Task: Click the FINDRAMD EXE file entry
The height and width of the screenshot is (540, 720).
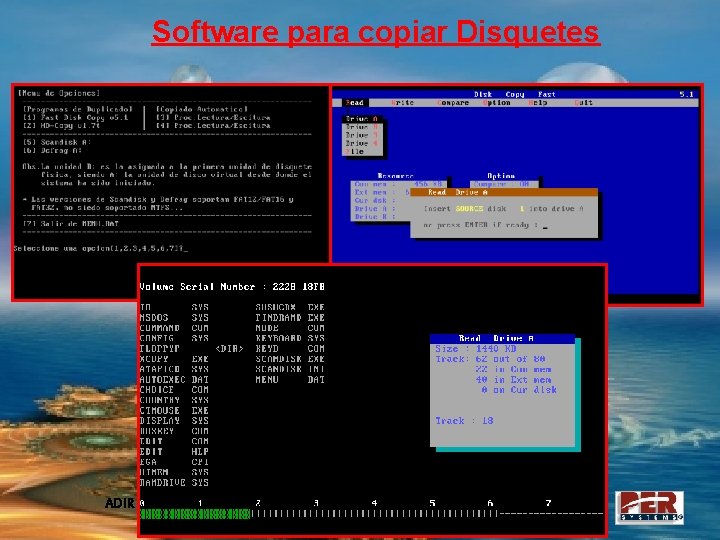Action: 290,318
